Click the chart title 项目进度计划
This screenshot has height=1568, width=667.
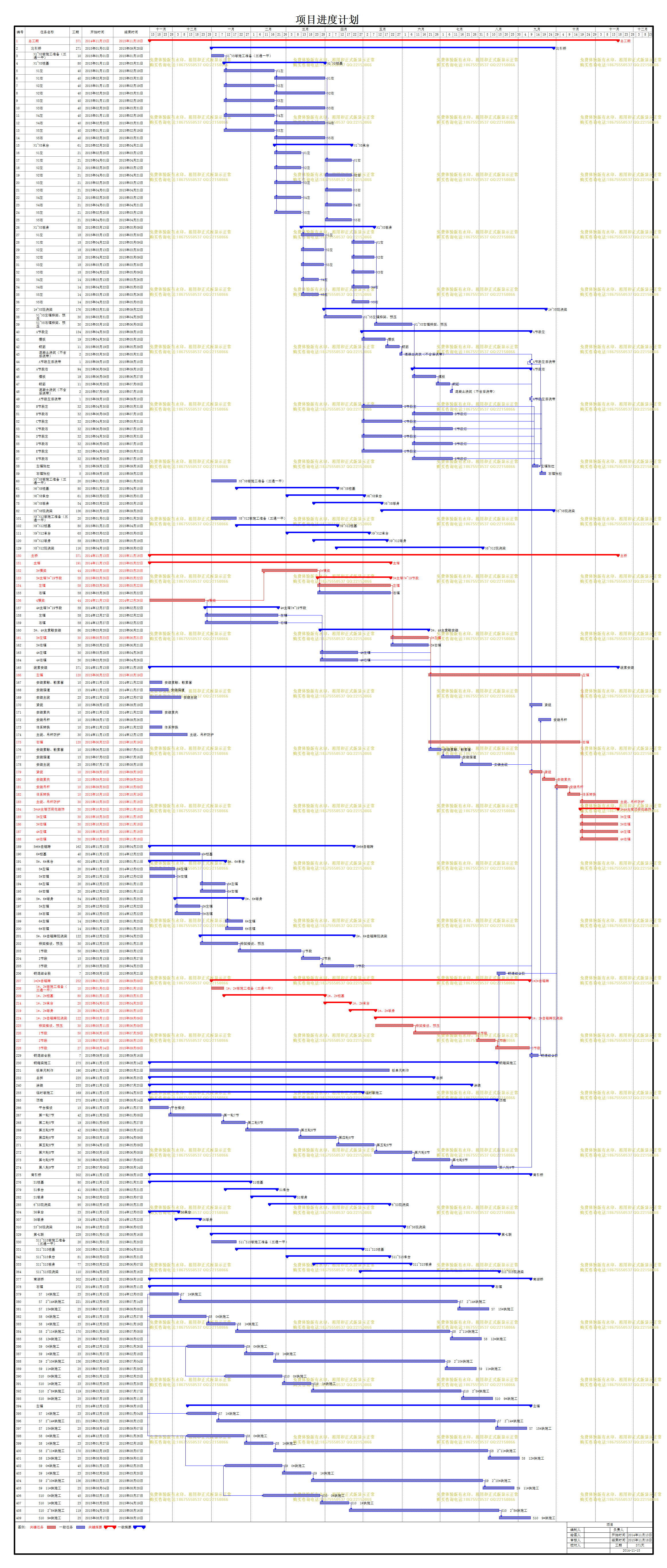point(327,20)
